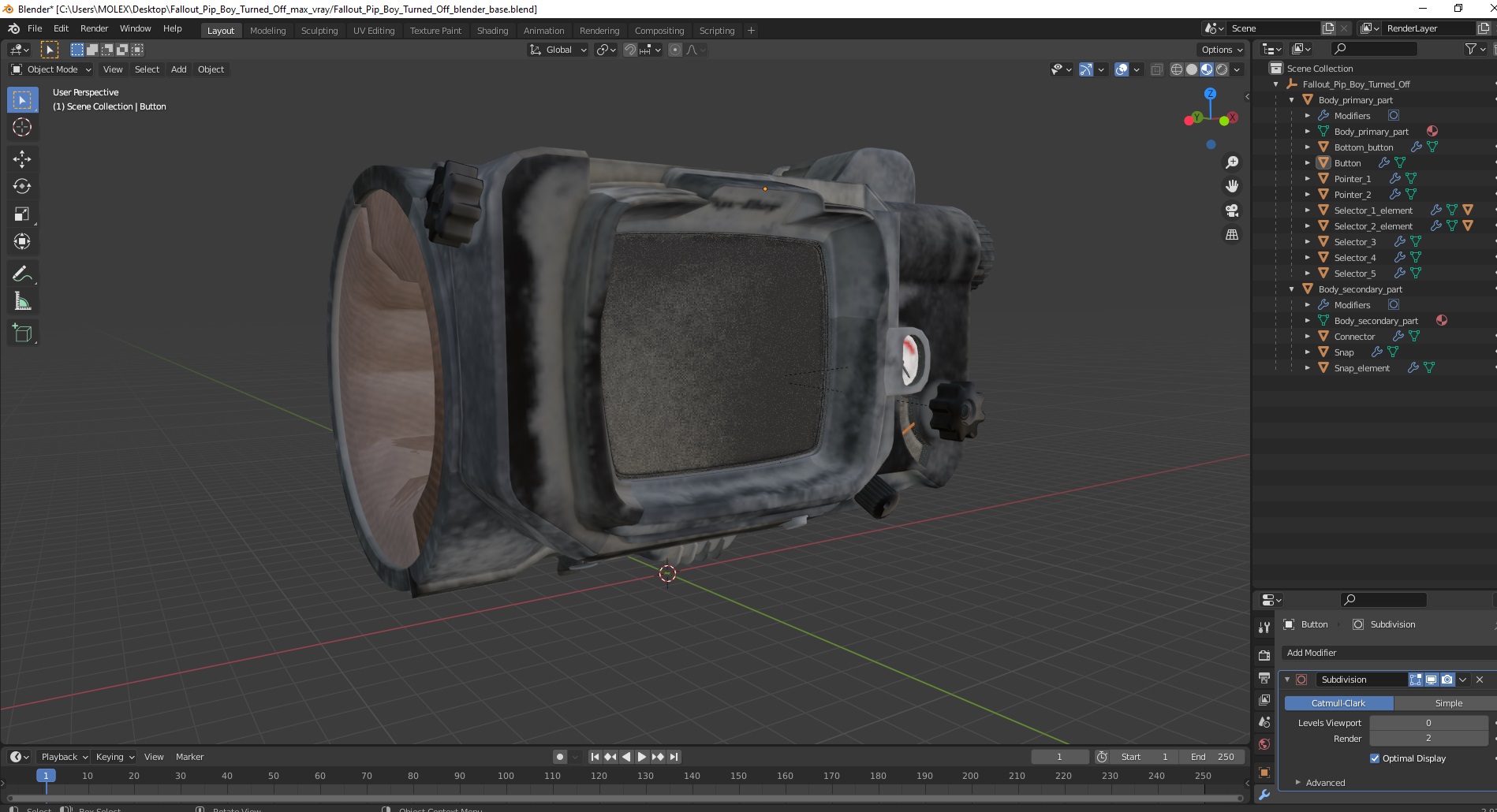
Task: Jump to the timeline end frame
Action: [674, 757]
